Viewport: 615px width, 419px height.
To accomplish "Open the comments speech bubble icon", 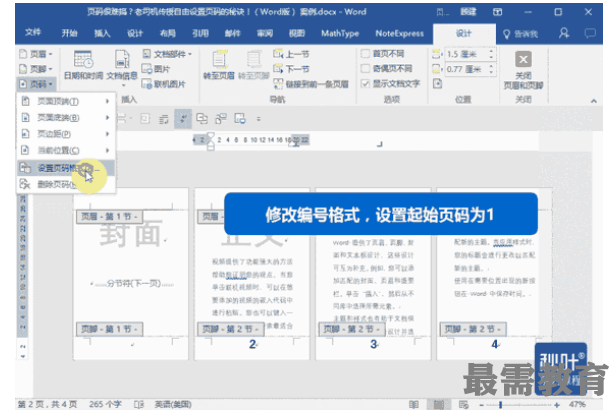I will coord(590,33).
